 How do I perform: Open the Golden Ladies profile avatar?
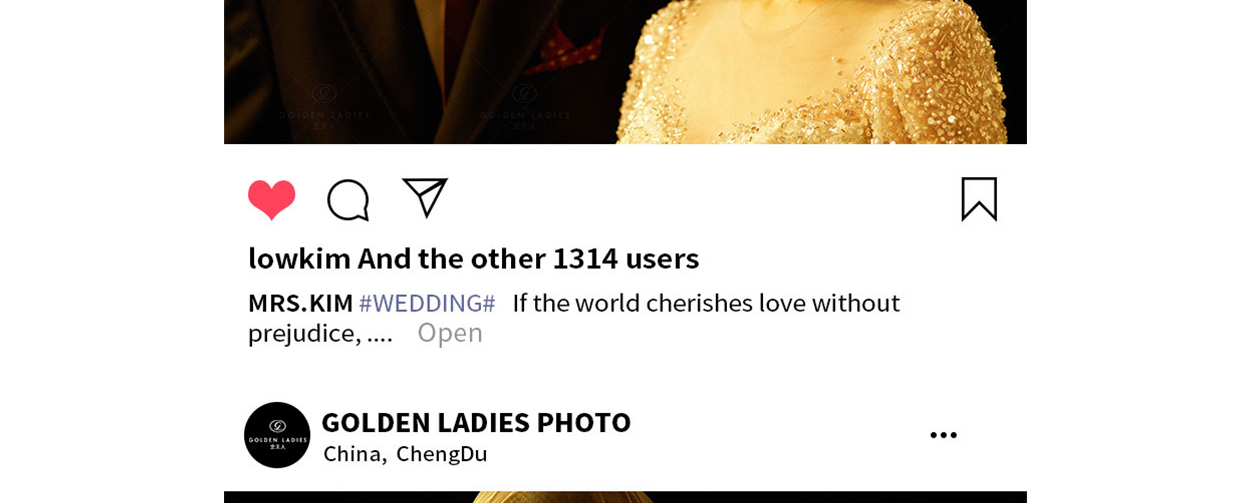(x=277, y=435)
